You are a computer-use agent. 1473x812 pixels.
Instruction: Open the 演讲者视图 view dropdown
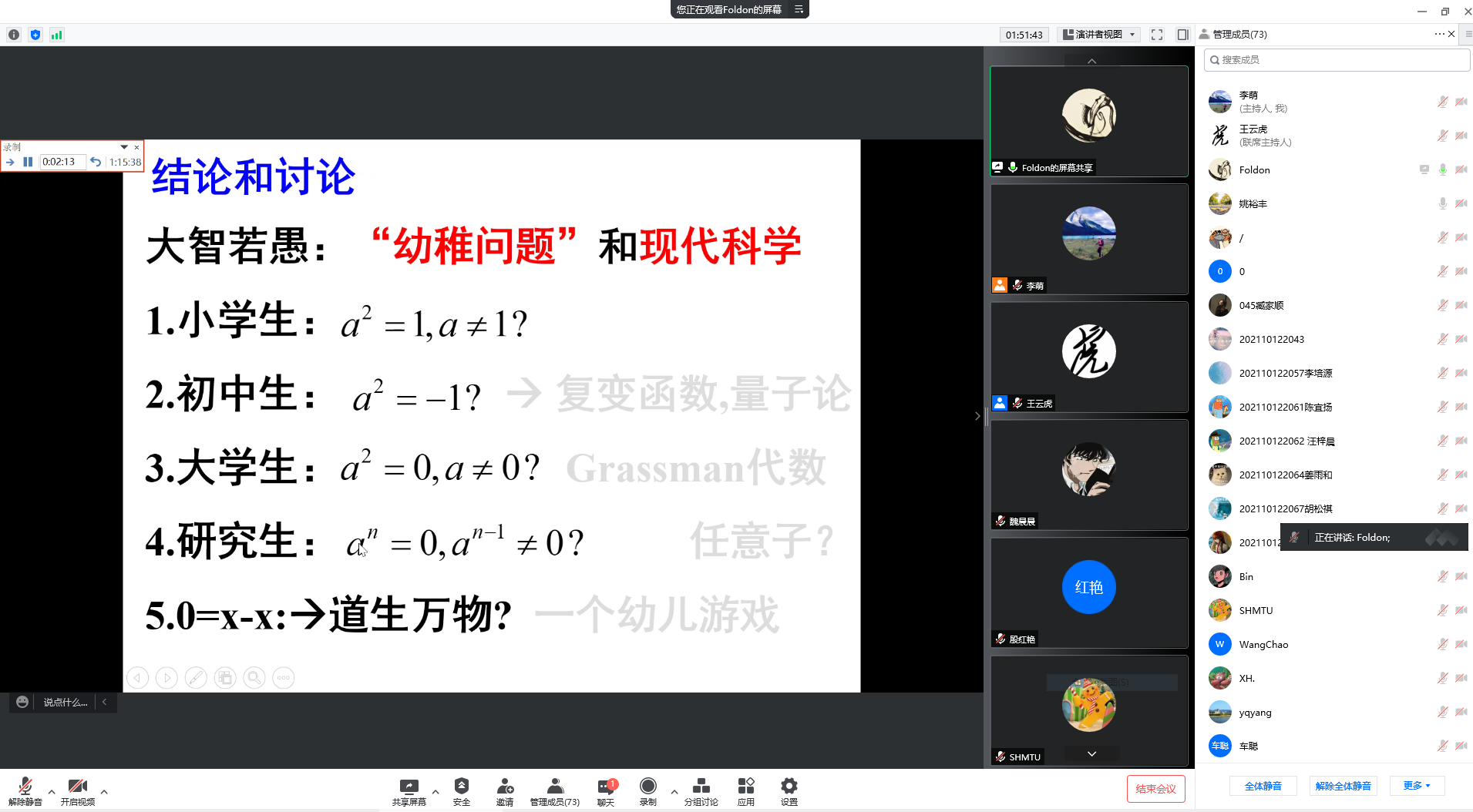[1098, 35]
